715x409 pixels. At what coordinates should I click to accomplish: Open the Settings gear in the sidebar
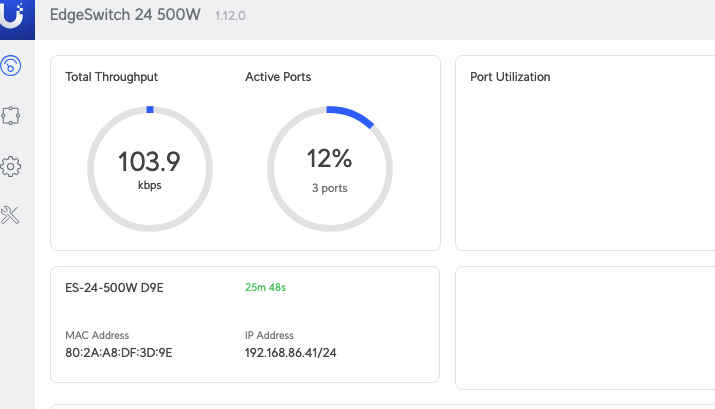click(x=11, y=166)
